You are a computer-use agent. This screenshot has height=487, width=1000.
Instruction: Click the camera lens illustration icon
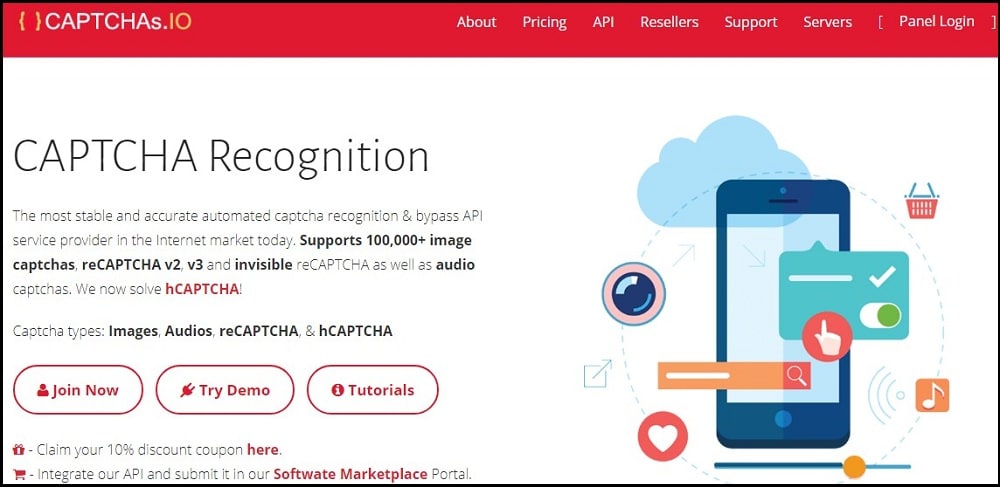tap(633, 294)
